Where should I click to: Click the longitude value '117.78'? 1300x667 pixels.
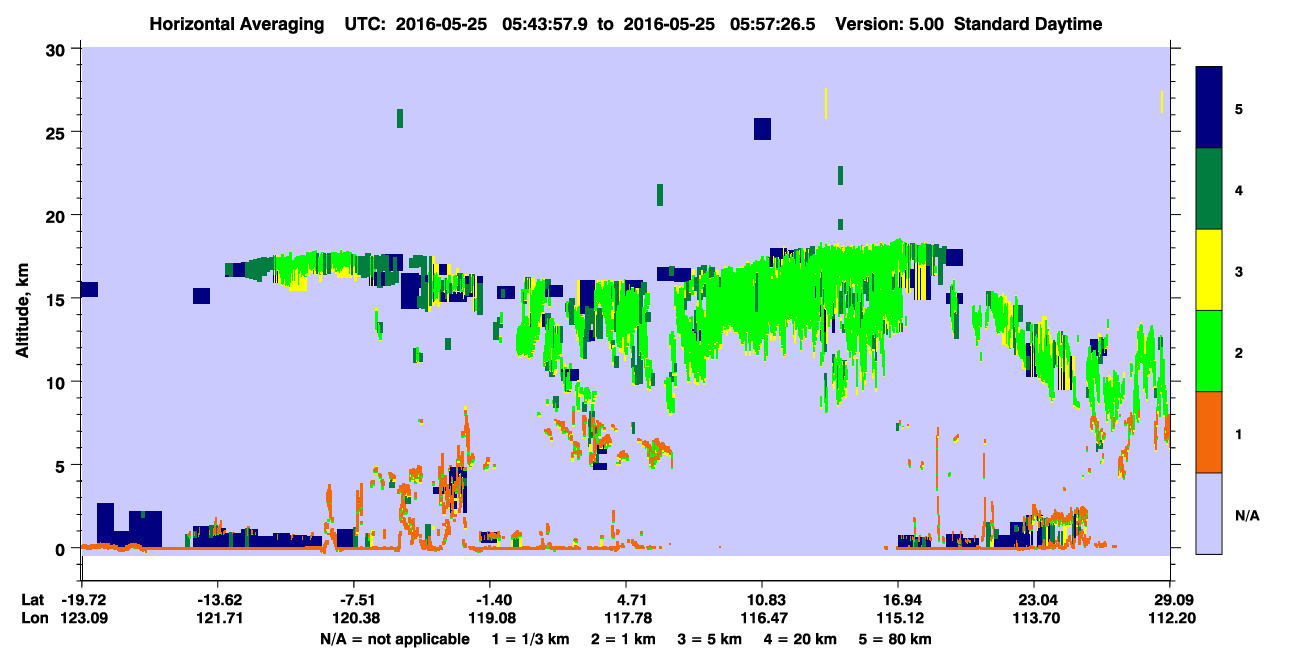click(x=626, y=618)
